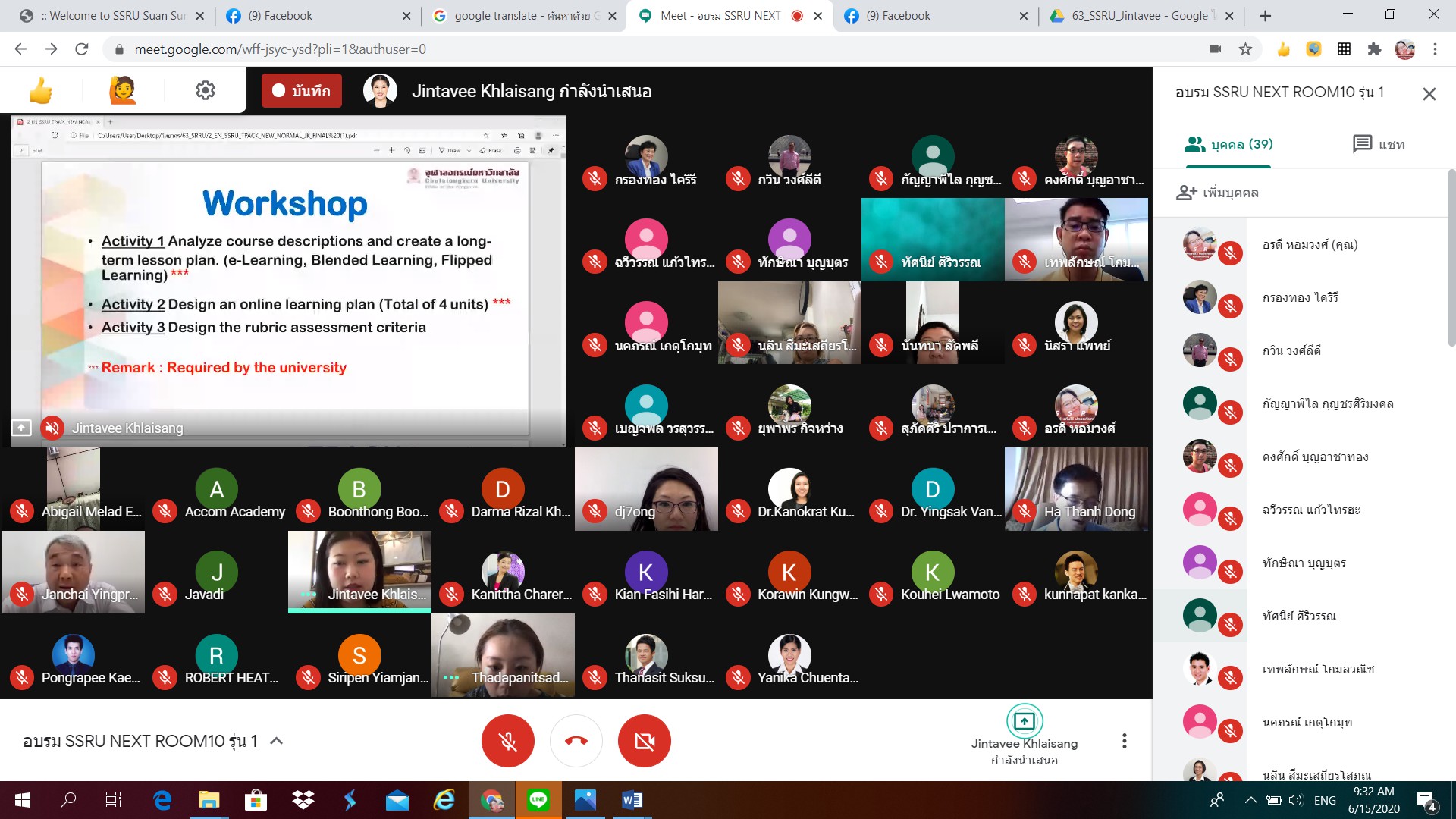Open Dropbox from taskbar
1456x819 pixels.
[x=303, y=800]
